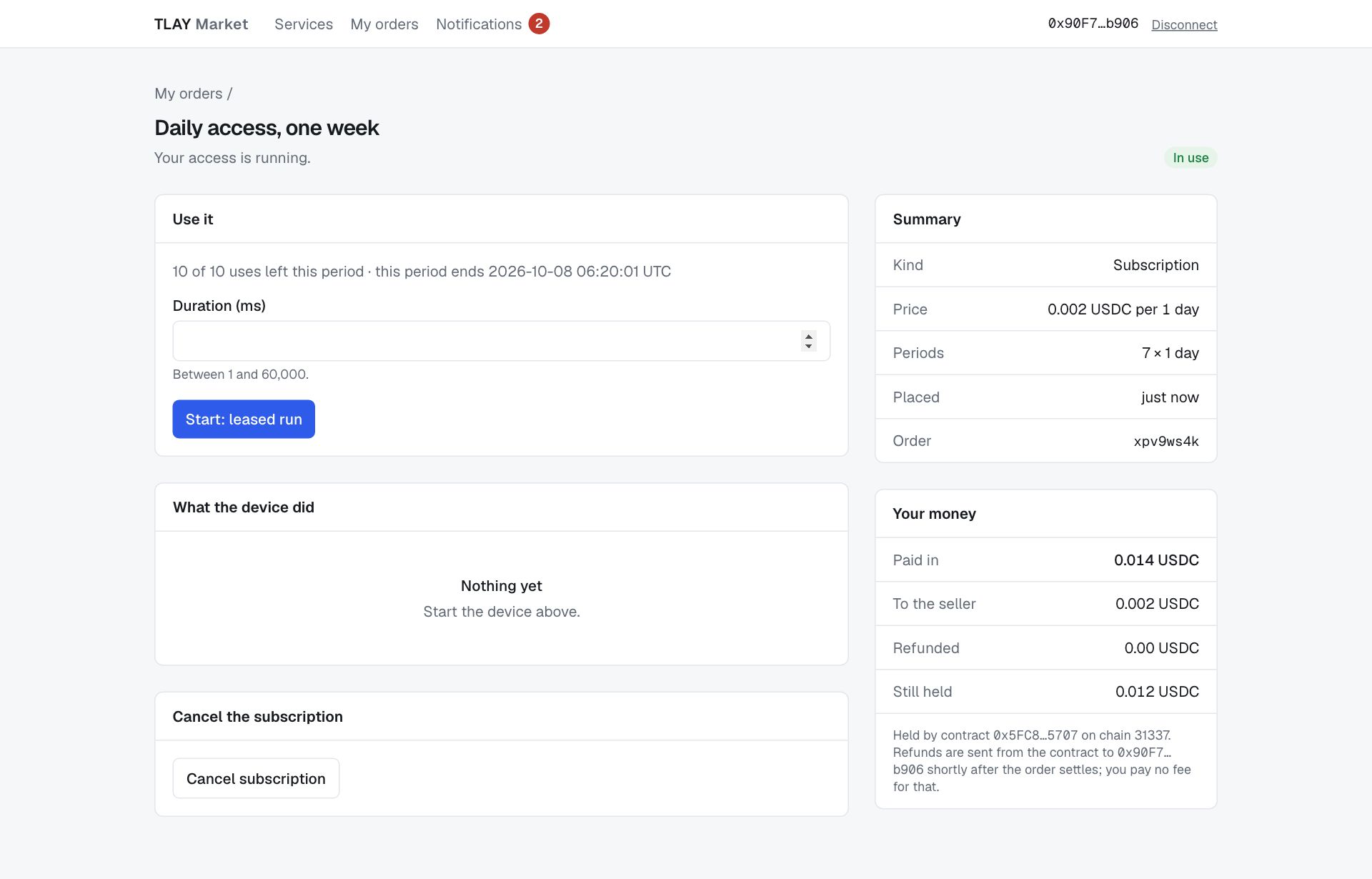This screenshot has height=879, width=1372.
Task: Click the contract address 0x5FC8…5707
Action: click(1035, 735)
